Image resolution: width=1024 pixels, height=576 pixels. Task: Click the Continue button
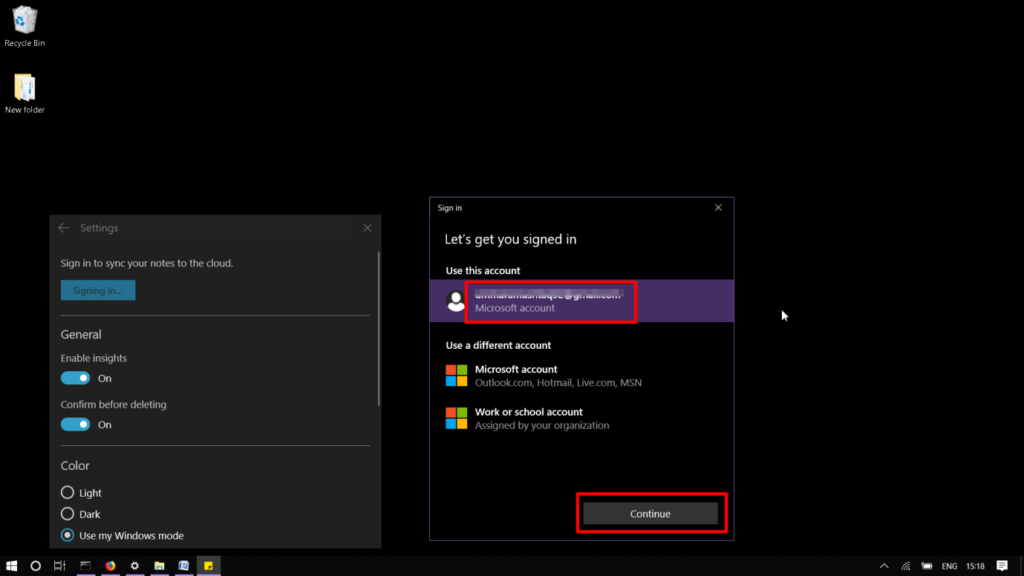650,513
